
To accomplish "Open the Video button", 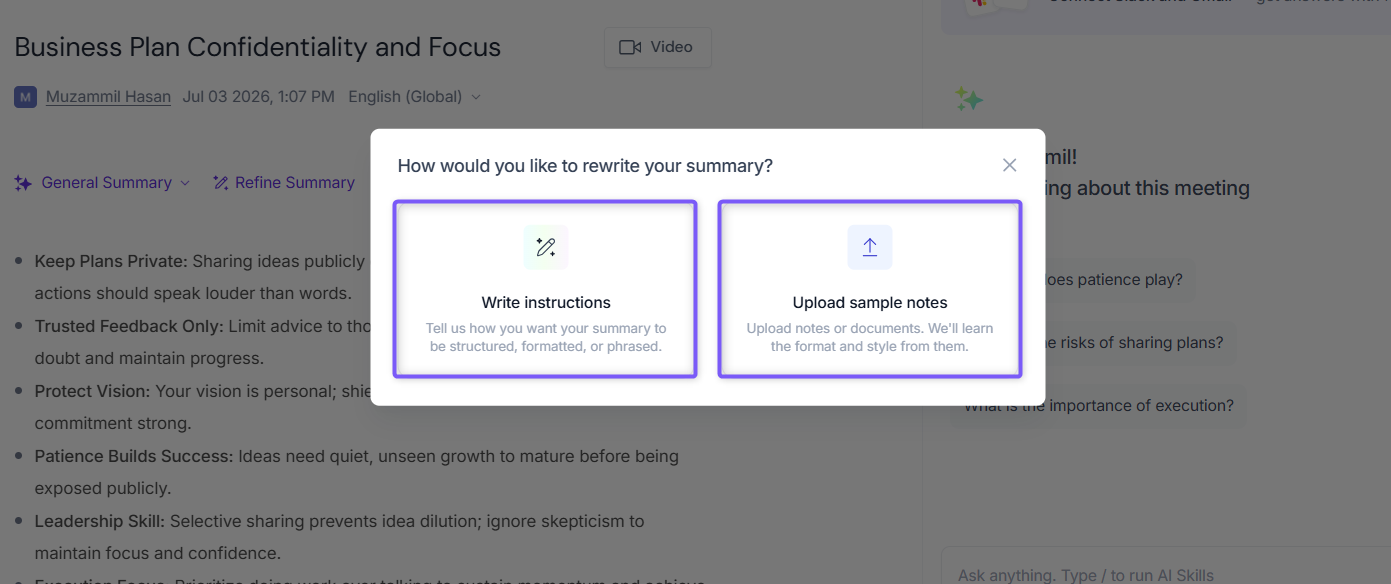I will point(657,47).
